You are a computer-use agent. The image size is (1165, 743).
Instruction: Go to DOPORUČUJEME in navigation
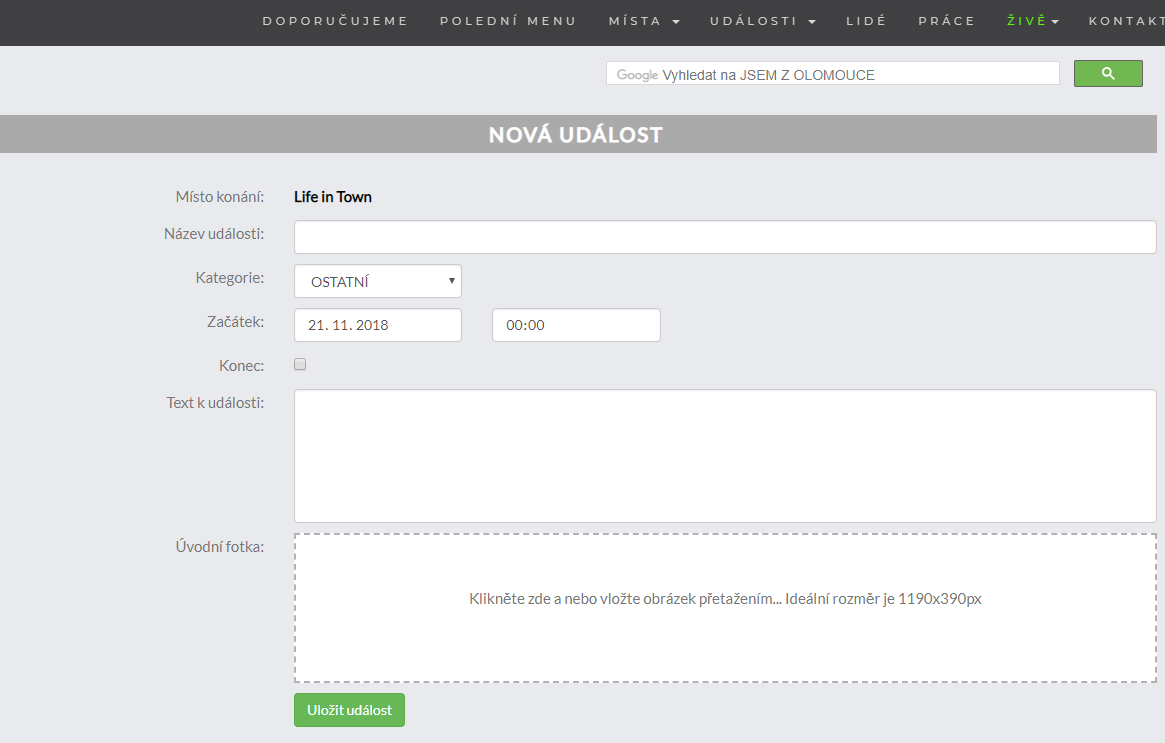(335, 21)
